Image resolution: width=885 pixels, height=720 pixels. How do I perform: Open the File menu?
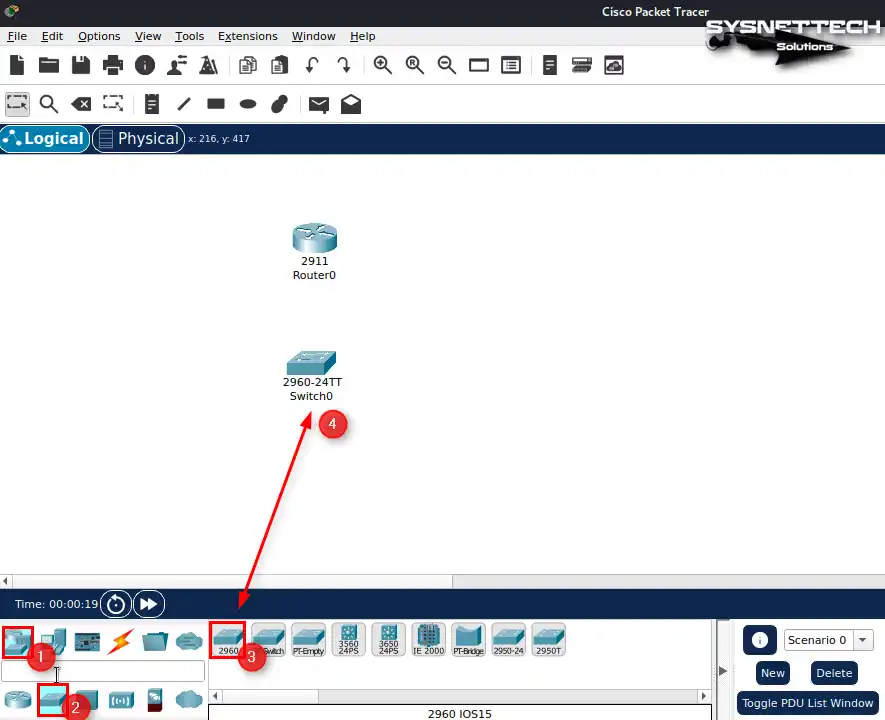[17, 36]
